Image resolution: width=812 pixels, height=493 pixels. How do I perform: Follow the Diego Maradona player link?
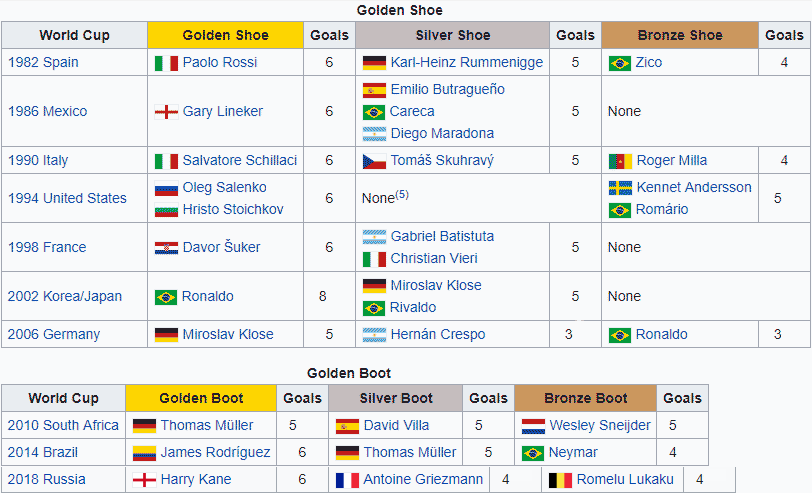(441, 133)
